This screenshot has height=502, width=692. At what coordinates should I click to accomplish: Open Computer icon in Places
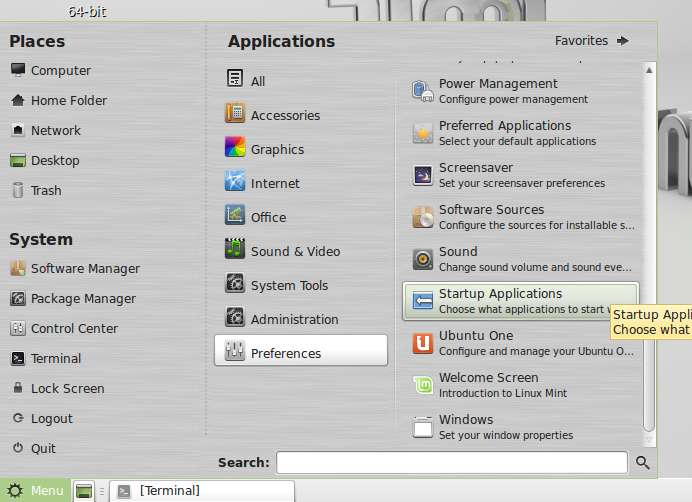18,70
